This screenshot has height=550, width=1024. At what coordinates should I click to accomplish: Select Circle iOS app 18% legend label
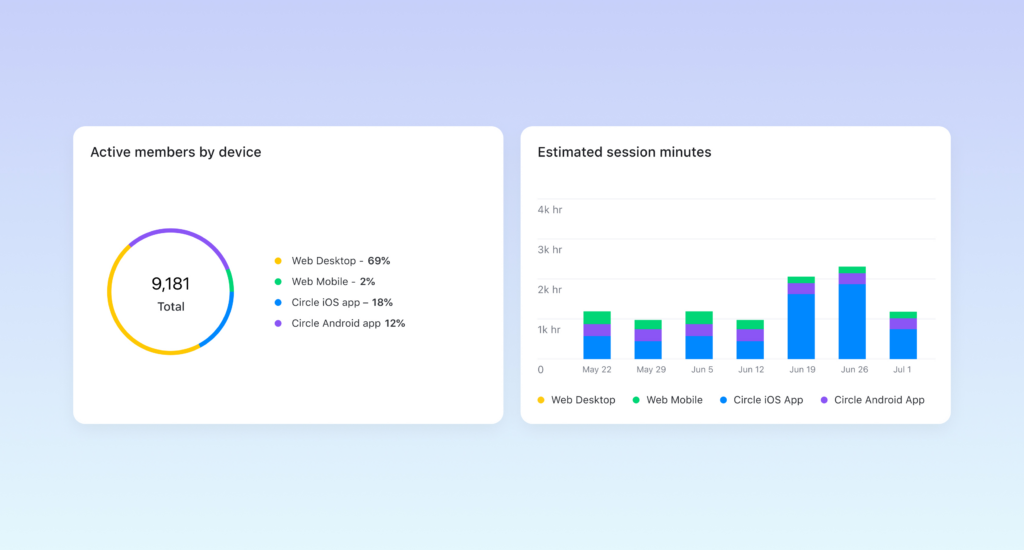342,302
